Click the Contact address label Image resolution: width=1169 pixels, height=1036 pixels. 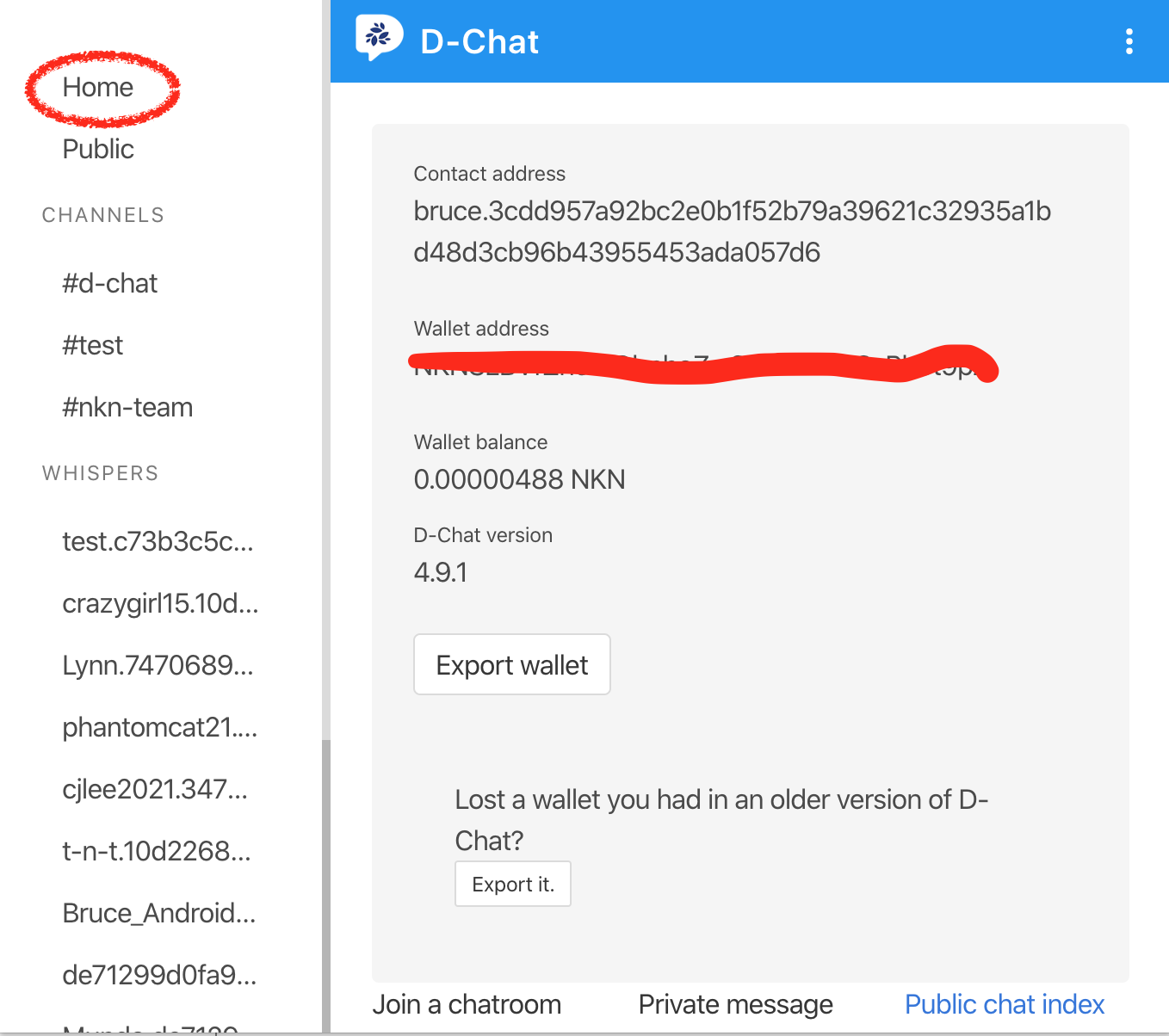[490, 174]
